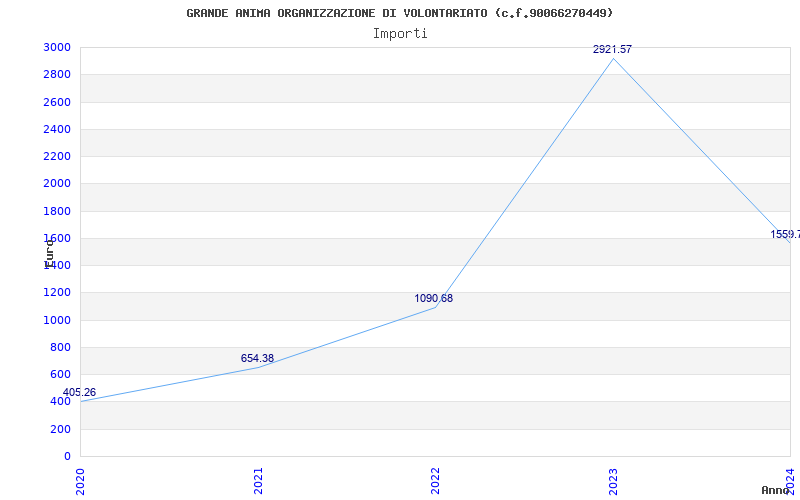Click the 2921.57 data label
Viewport: 800px width, 500px height.
tap(612, 49)
